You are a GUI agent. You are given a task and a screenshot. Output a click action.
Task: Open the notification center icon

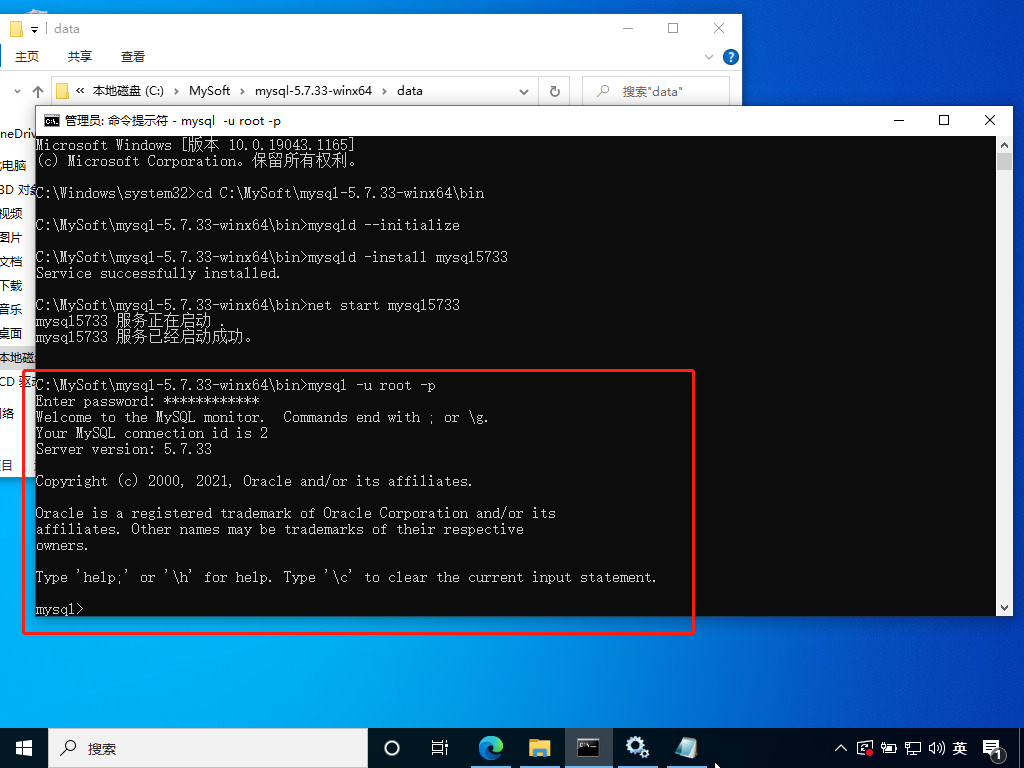tap(993, 749)
